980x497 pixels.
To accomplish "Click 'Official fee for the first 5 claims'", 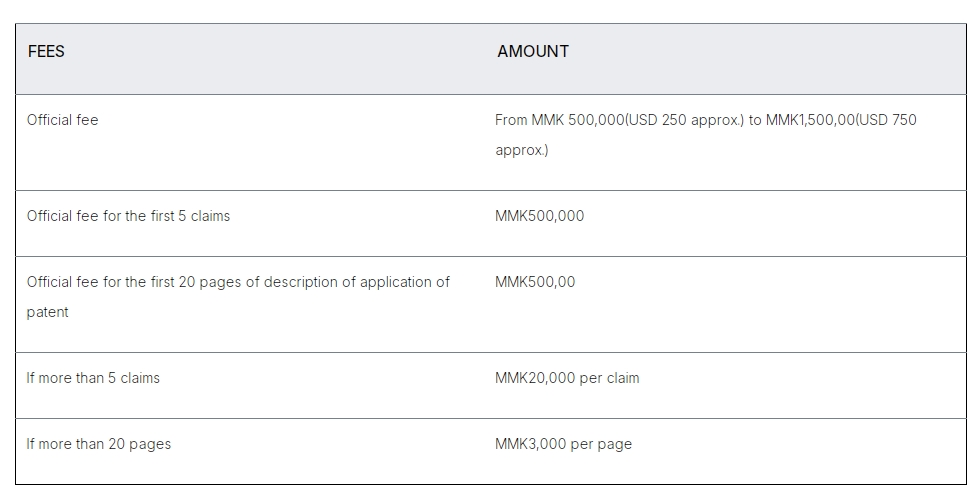I will pyautogui.click(x=128, y=216).
